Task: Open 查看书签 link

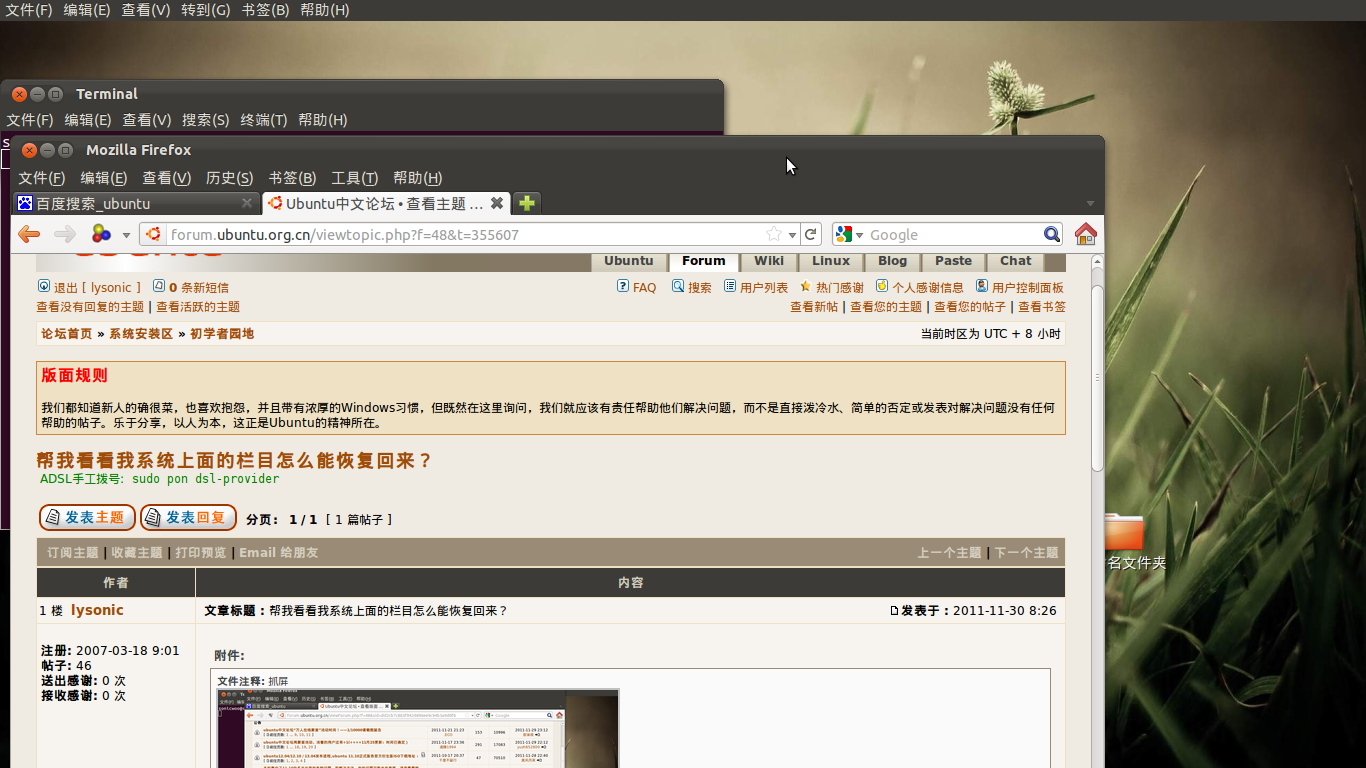Action: (x=1042, y=307)
